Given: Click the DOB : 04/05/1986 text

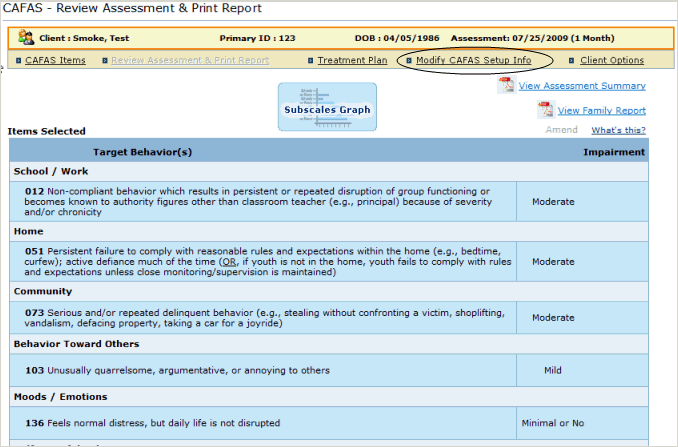Looking at the screenshot, I should [397, 38].
